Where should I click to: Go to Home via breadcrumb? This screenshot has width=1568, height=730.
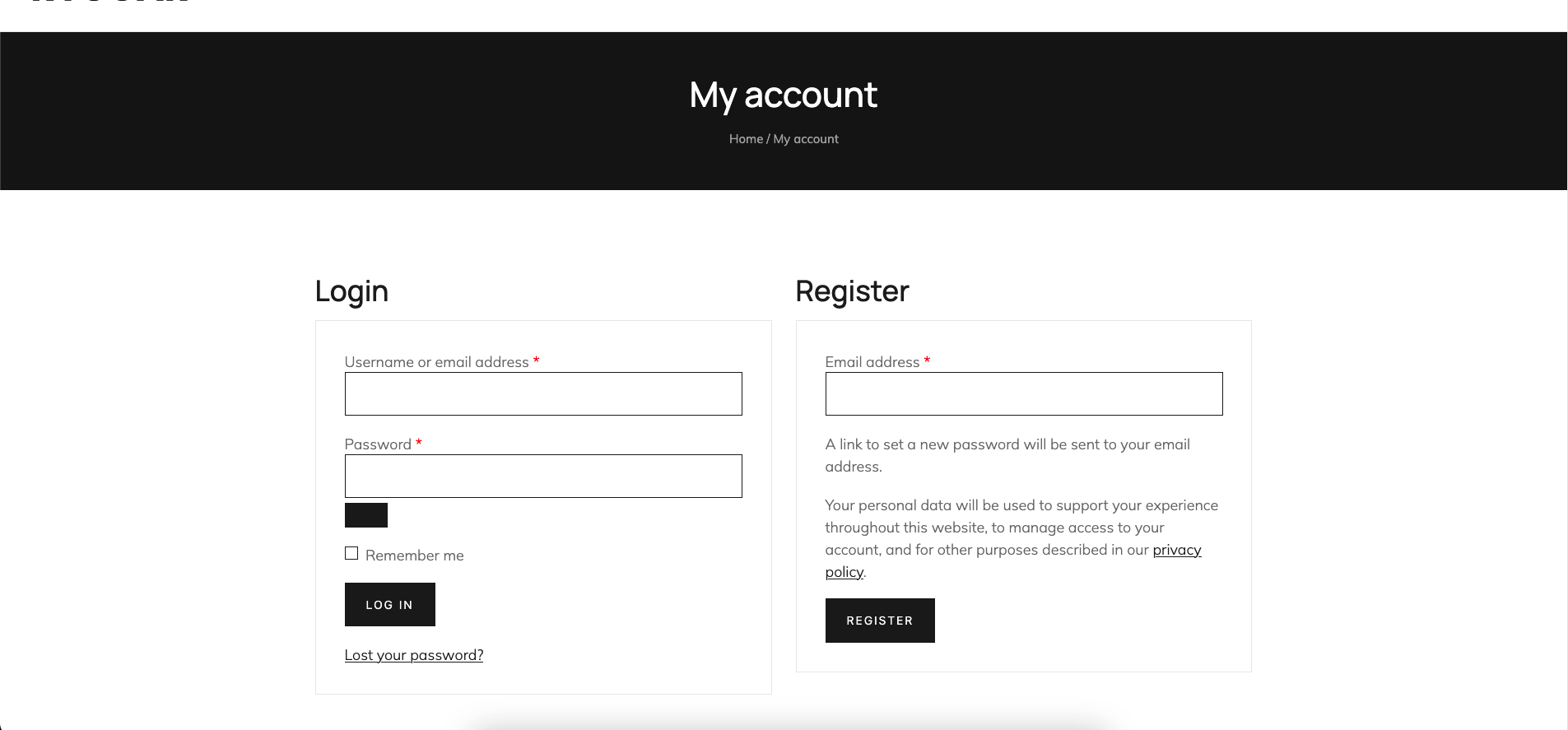tap(746, 139)
